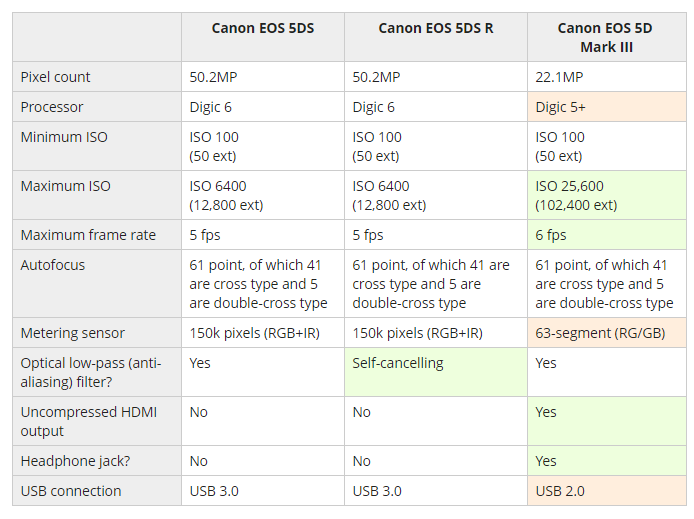Screen dimensions: 694x519
Task: Click the 6 fps cell
Action: [607, 235]
